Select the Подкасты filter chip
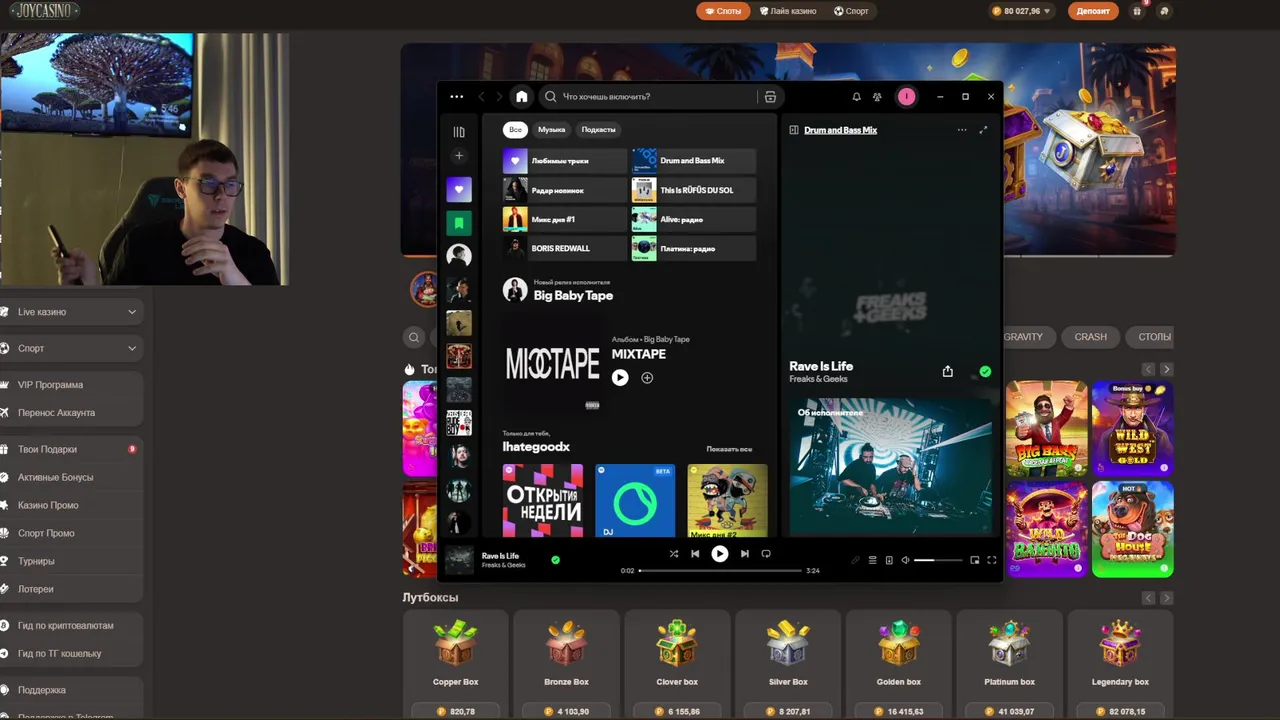The width and height of the screenshot is (1280, 720). click(598, 129)
